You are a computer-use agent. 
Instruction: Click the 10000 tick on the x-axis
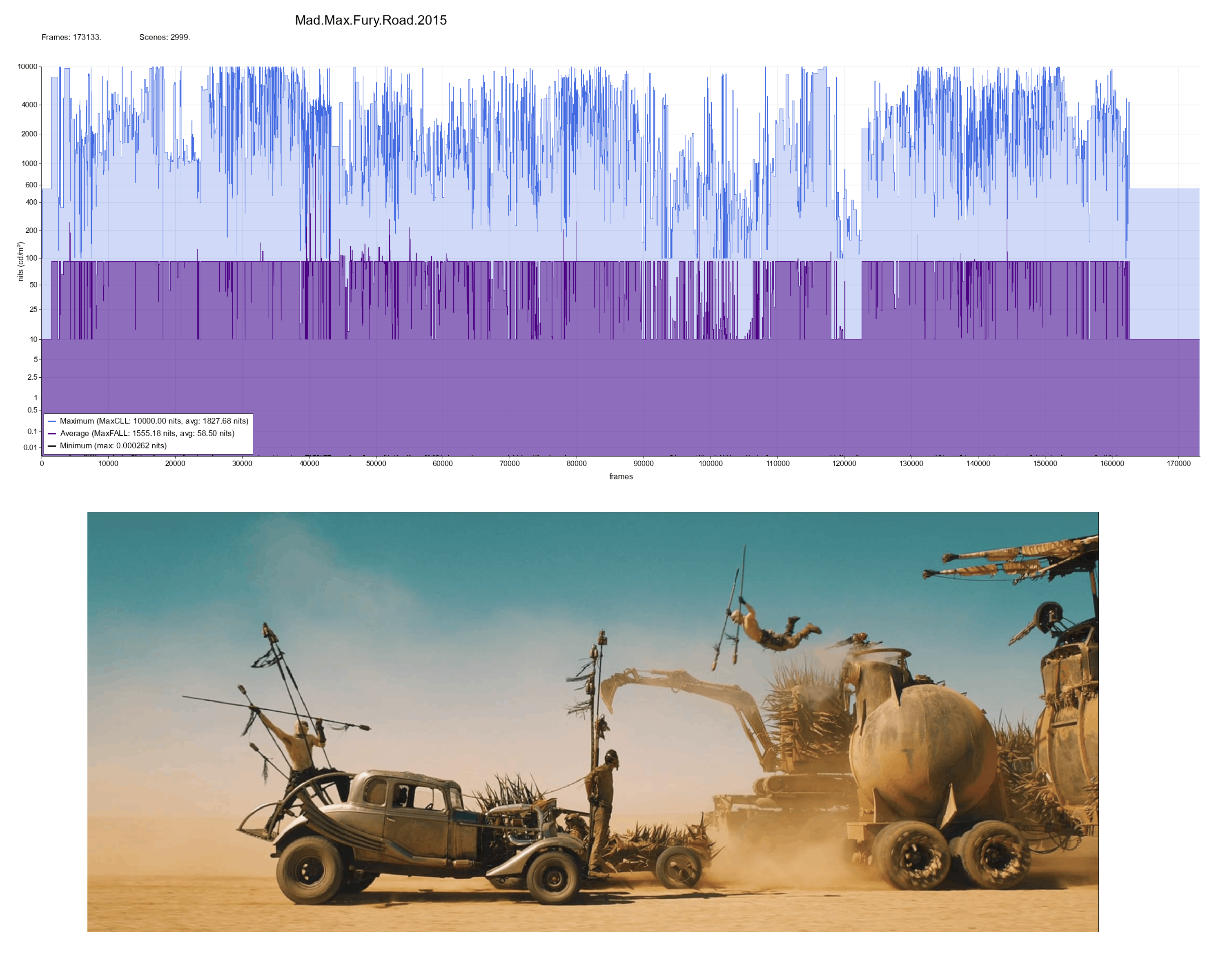(x=109, y=463)
